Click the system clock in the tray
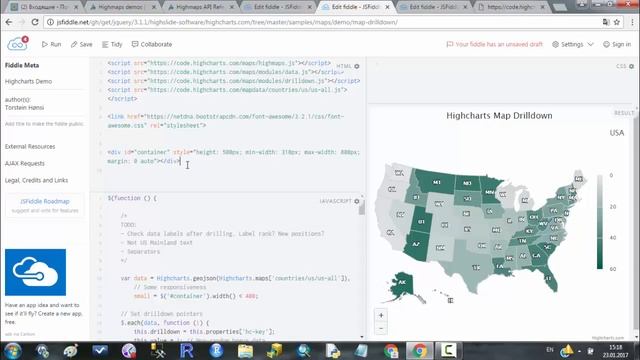Image resolution: width=640 pixels, height=360 pixels. click(616, 351)
